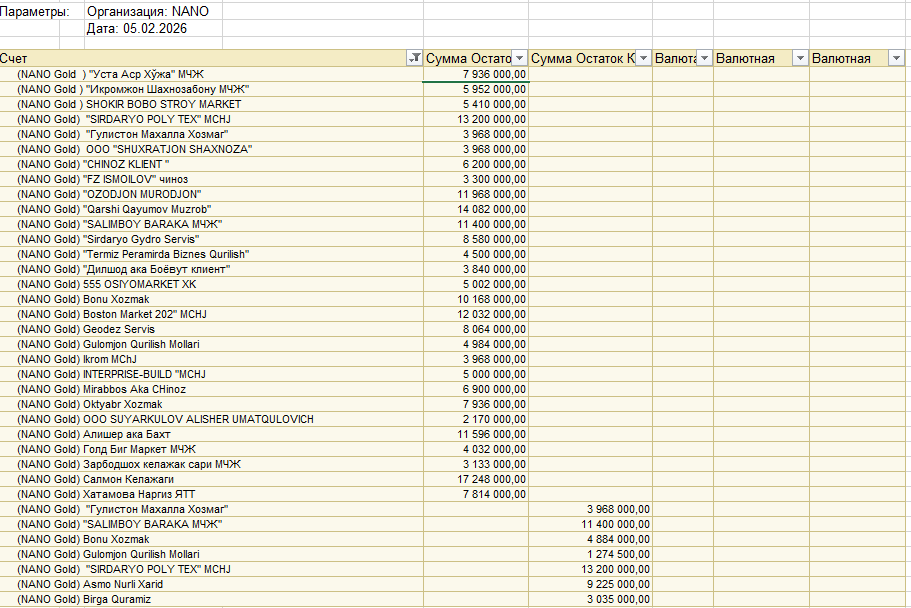Open filter dropdown of the Валютная column beside Валюта

pos(800,58)
